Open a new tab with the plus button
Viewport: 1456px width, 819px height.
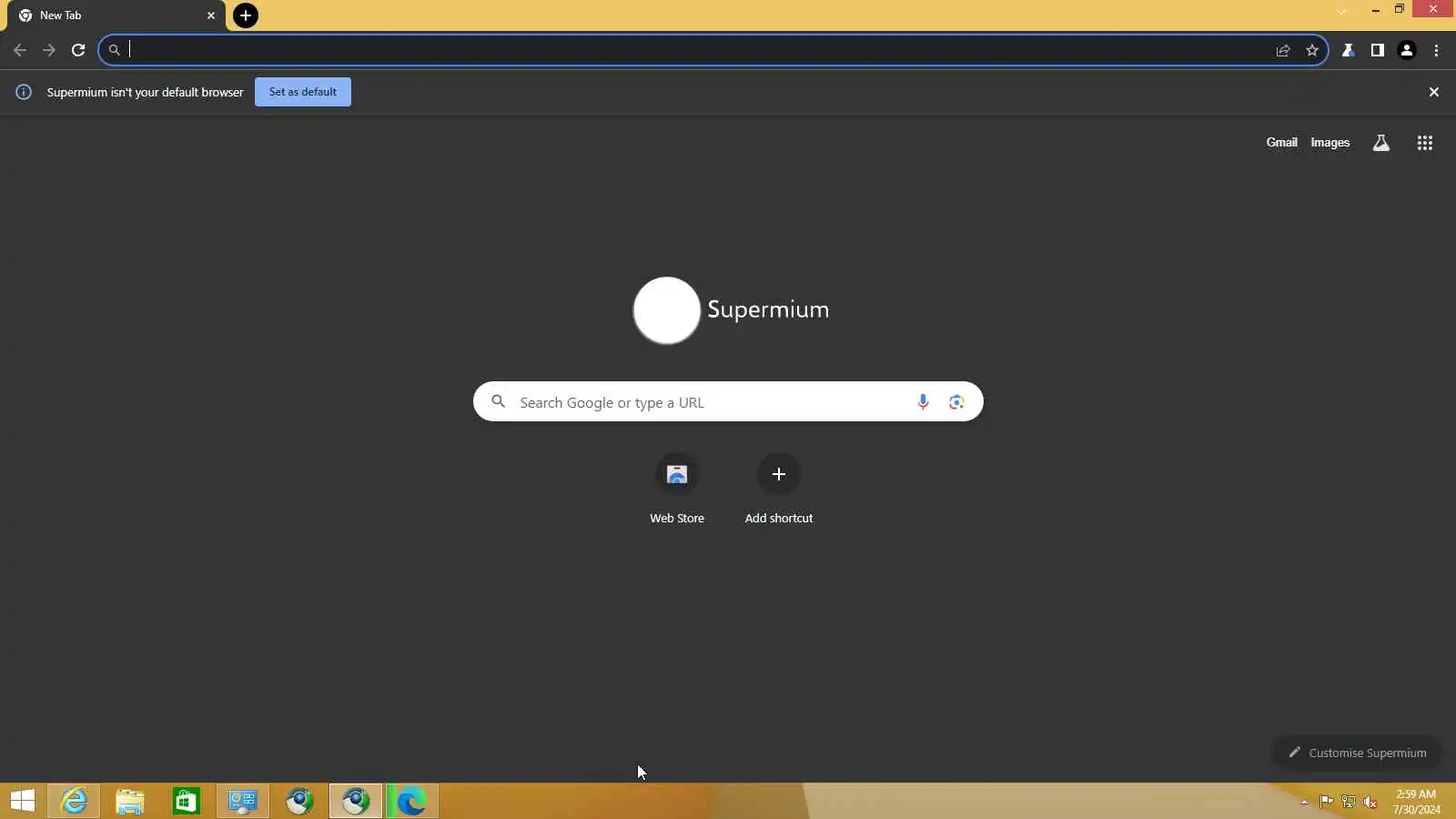(246, 15)
